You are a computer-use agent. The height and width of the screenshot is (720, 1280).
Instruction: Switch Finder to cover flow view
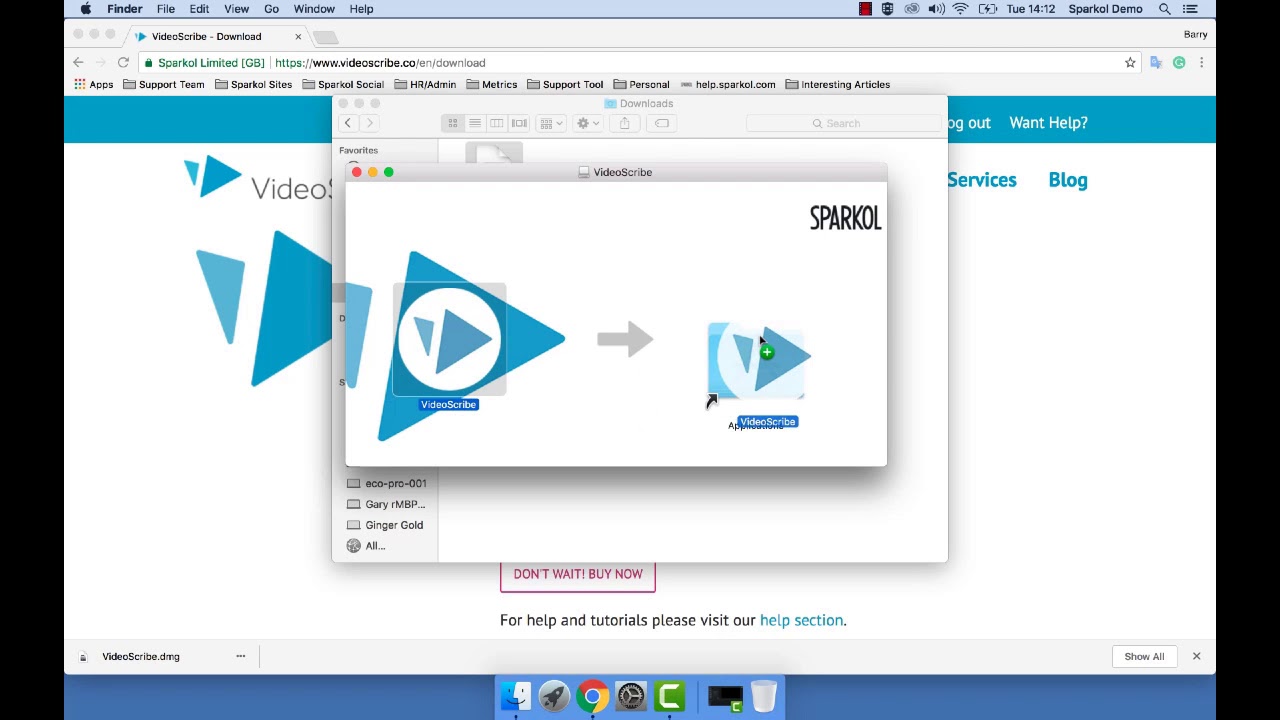coord(519,123)
